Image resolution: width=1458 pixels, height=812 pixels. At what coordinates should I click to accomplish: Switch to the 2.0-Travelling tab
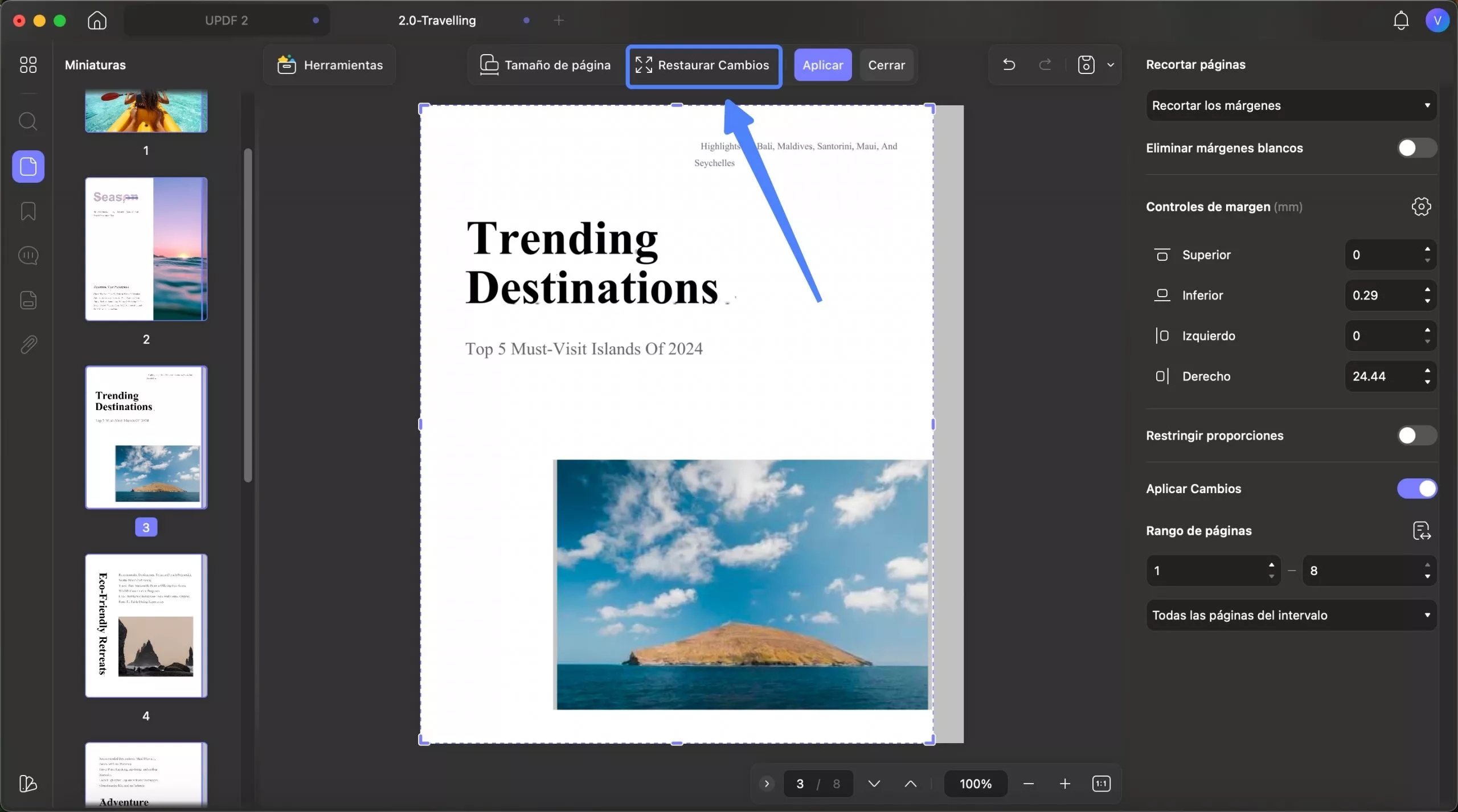coord(437,20)
